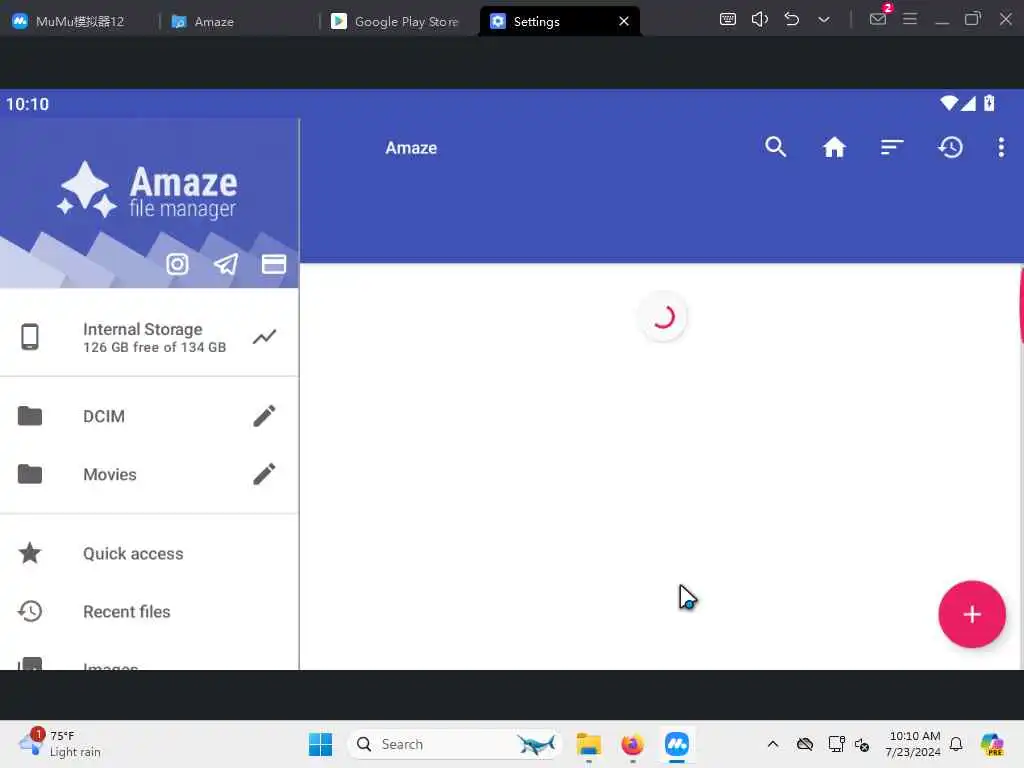Select the Settings tab
Image resolution: width=1024 pixels, height=768 pixels.
pyautogui.click(x=559, y=22)
